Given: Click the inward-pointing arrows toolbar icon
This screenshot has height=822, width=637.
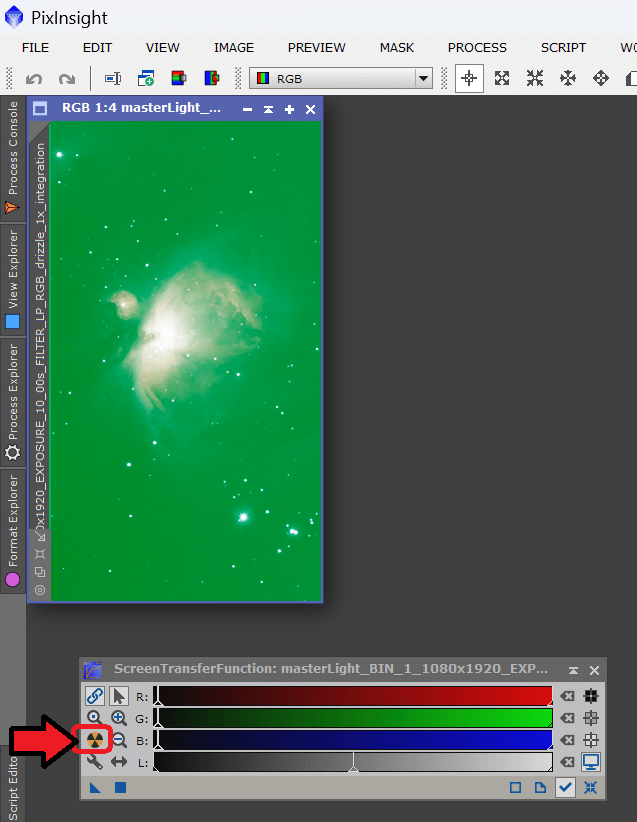Looking at the screenshot, I should pyautogui.click(x=535, y=79).
